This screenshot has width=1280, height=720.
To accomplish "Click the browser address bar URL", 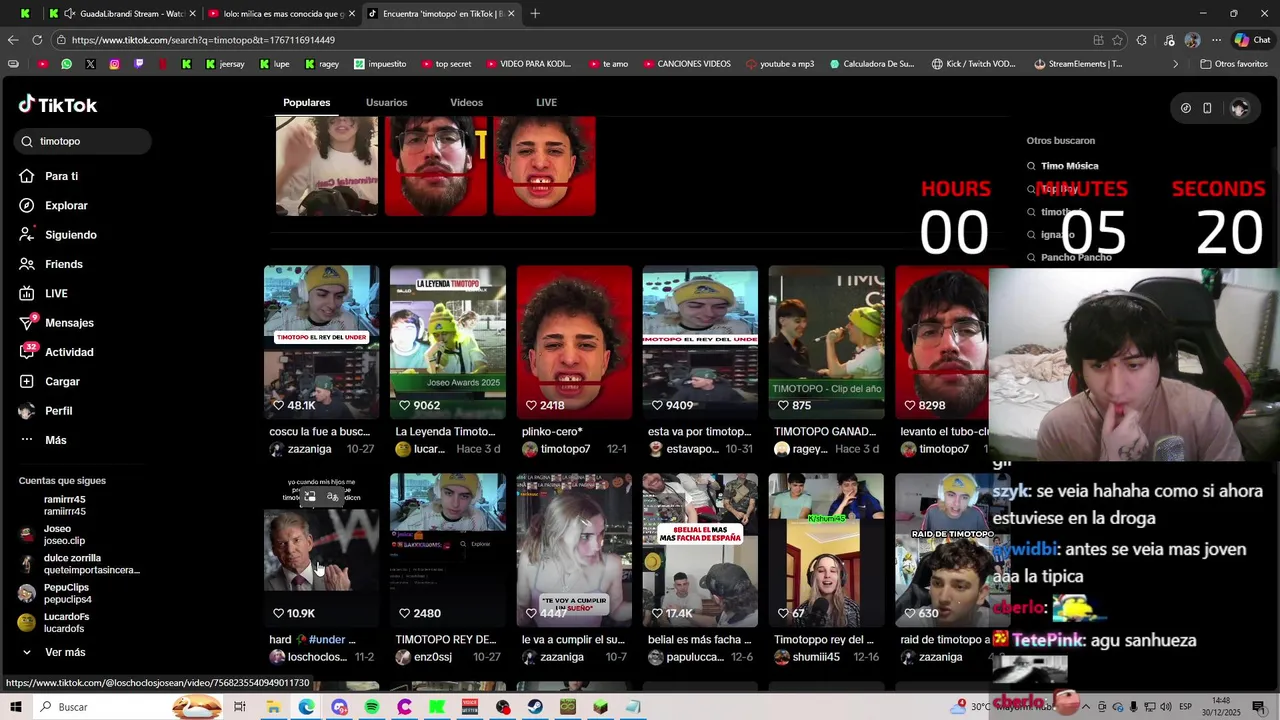I will point(203,40).
